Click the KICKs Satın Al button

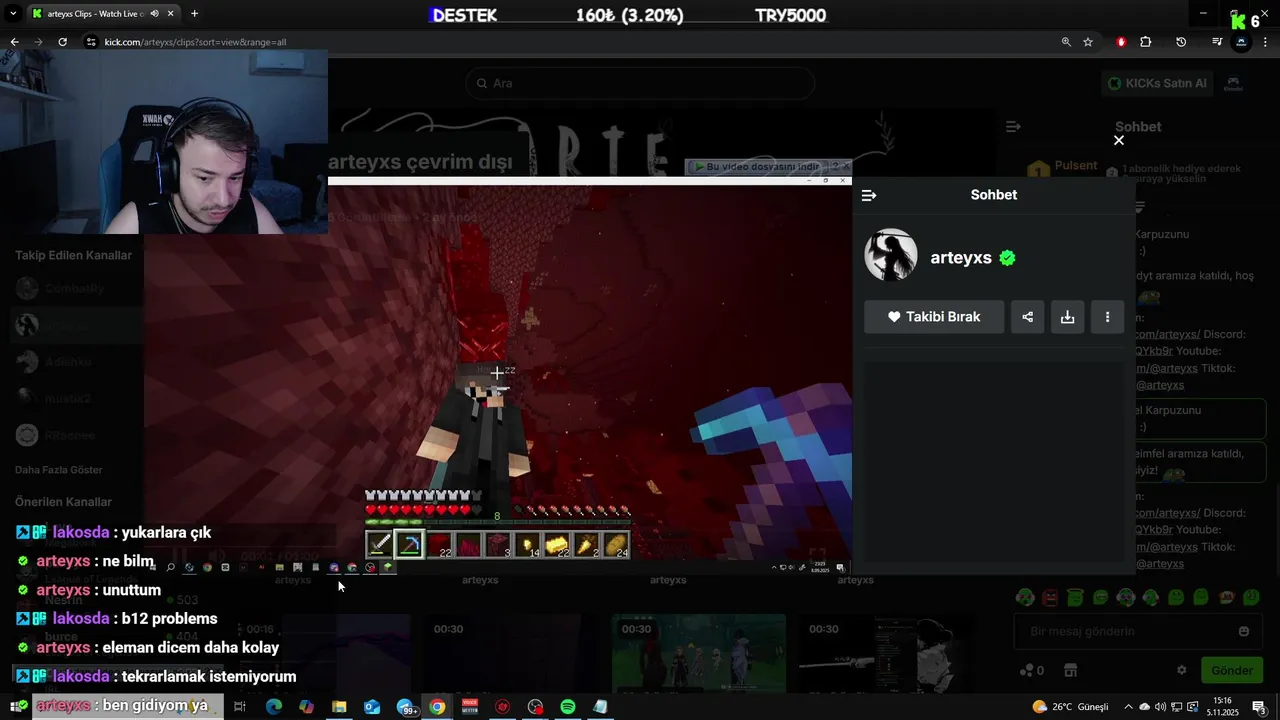tap(1158, 83)
